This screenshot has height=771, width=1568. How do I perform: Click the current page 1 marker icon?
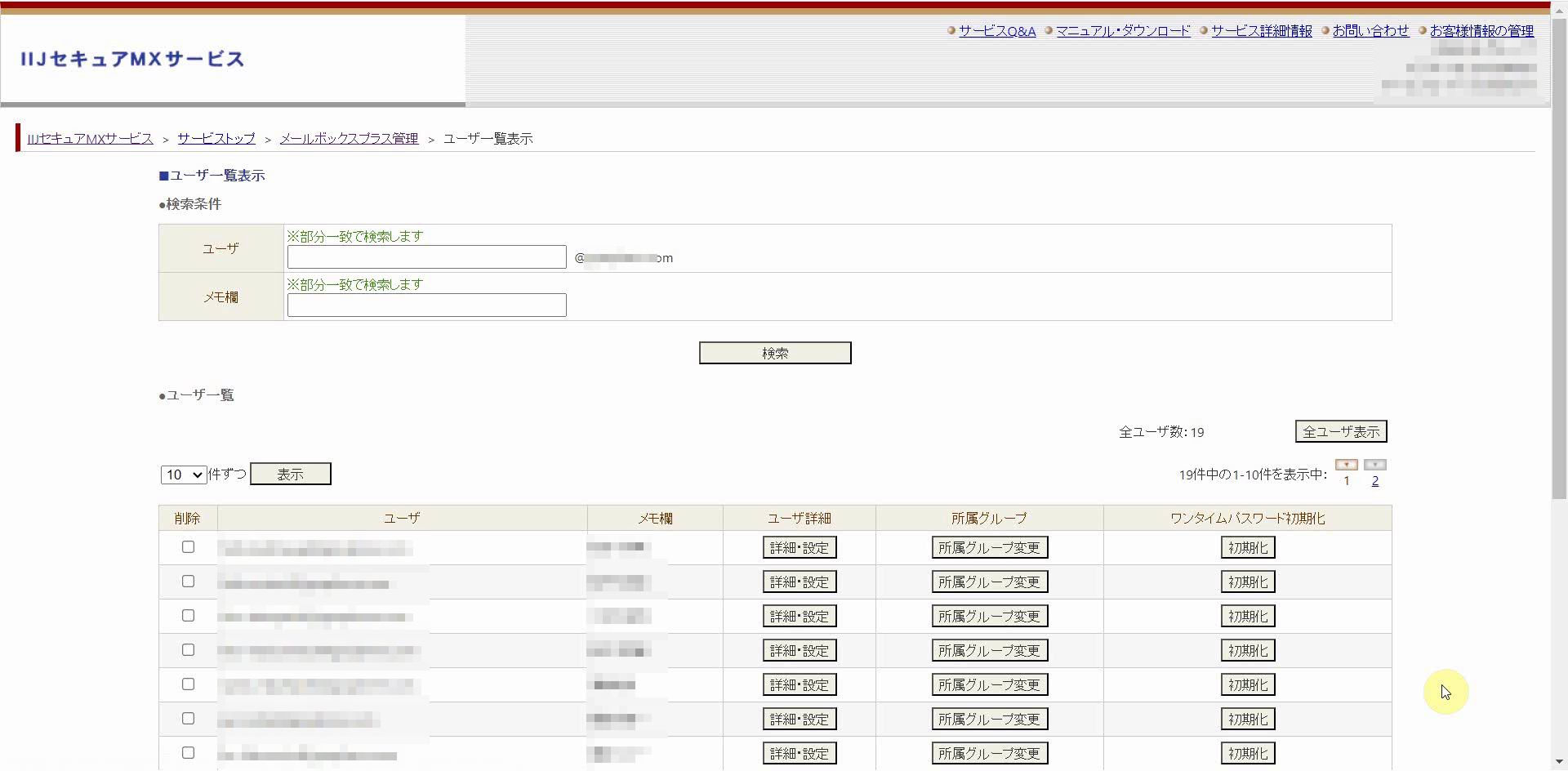point(1347,465)
